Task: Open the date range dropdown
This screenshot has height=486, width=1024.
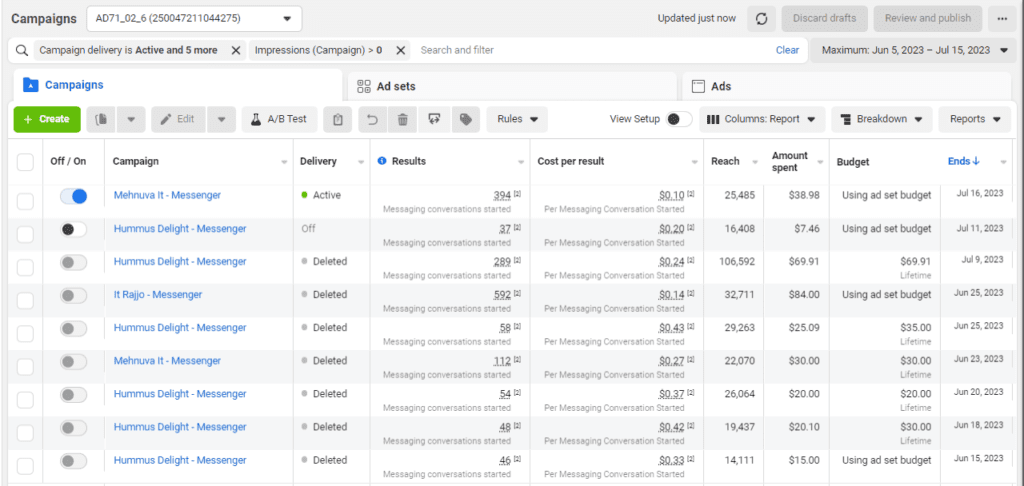Action: pos(916,50)
